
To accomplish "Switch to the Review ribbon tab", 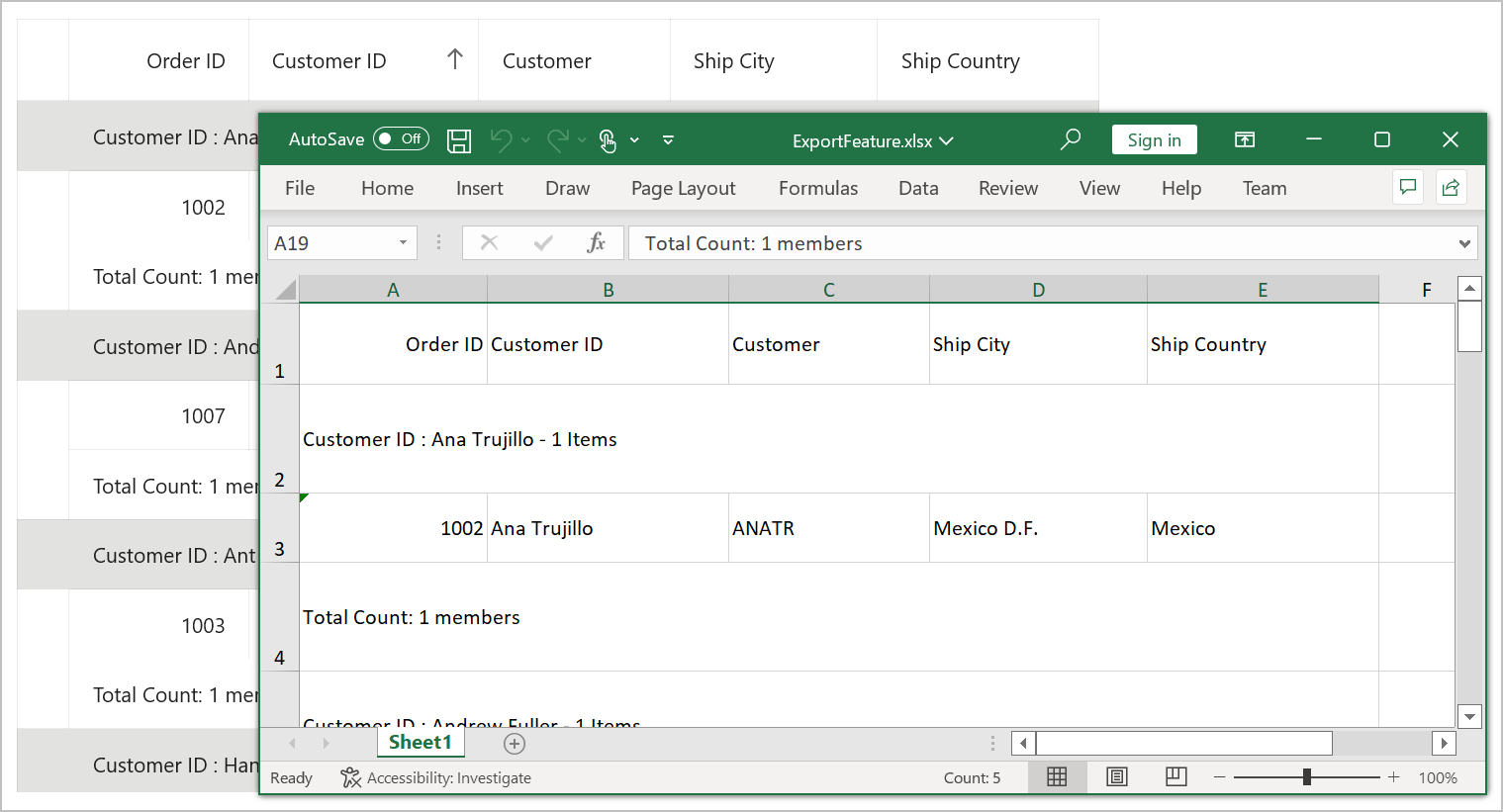I will [x=1008, y=188].
